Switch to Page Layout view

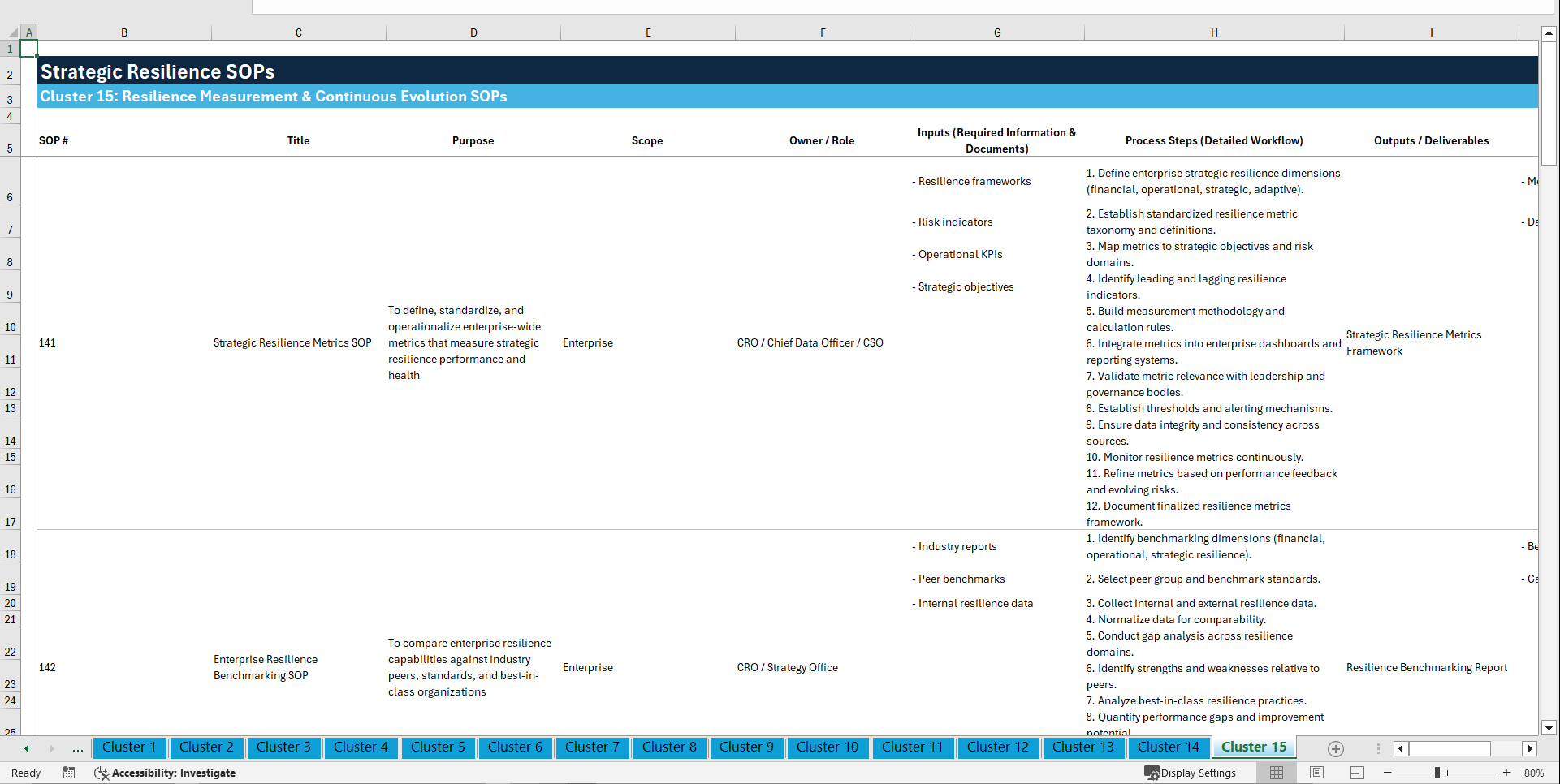(x=1316, y=773)
